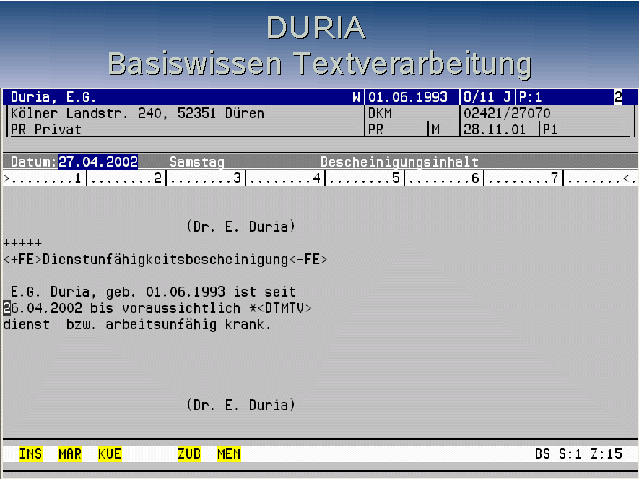Screen dimensions: 640x480
Task: Click the DKM code
Action: tap(380, 113)
